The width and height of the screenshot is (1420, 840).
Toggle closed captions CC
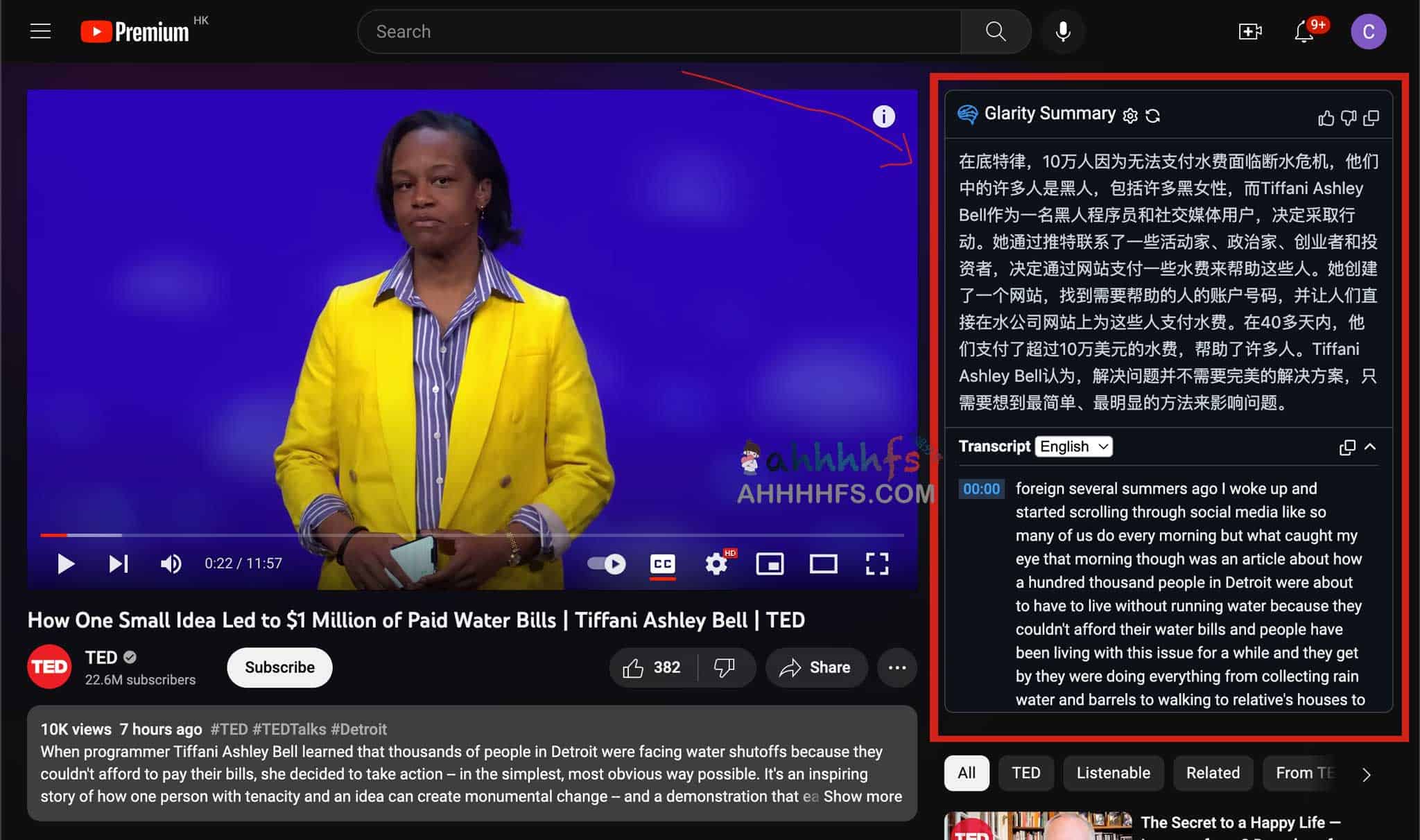tap(662, 563)
